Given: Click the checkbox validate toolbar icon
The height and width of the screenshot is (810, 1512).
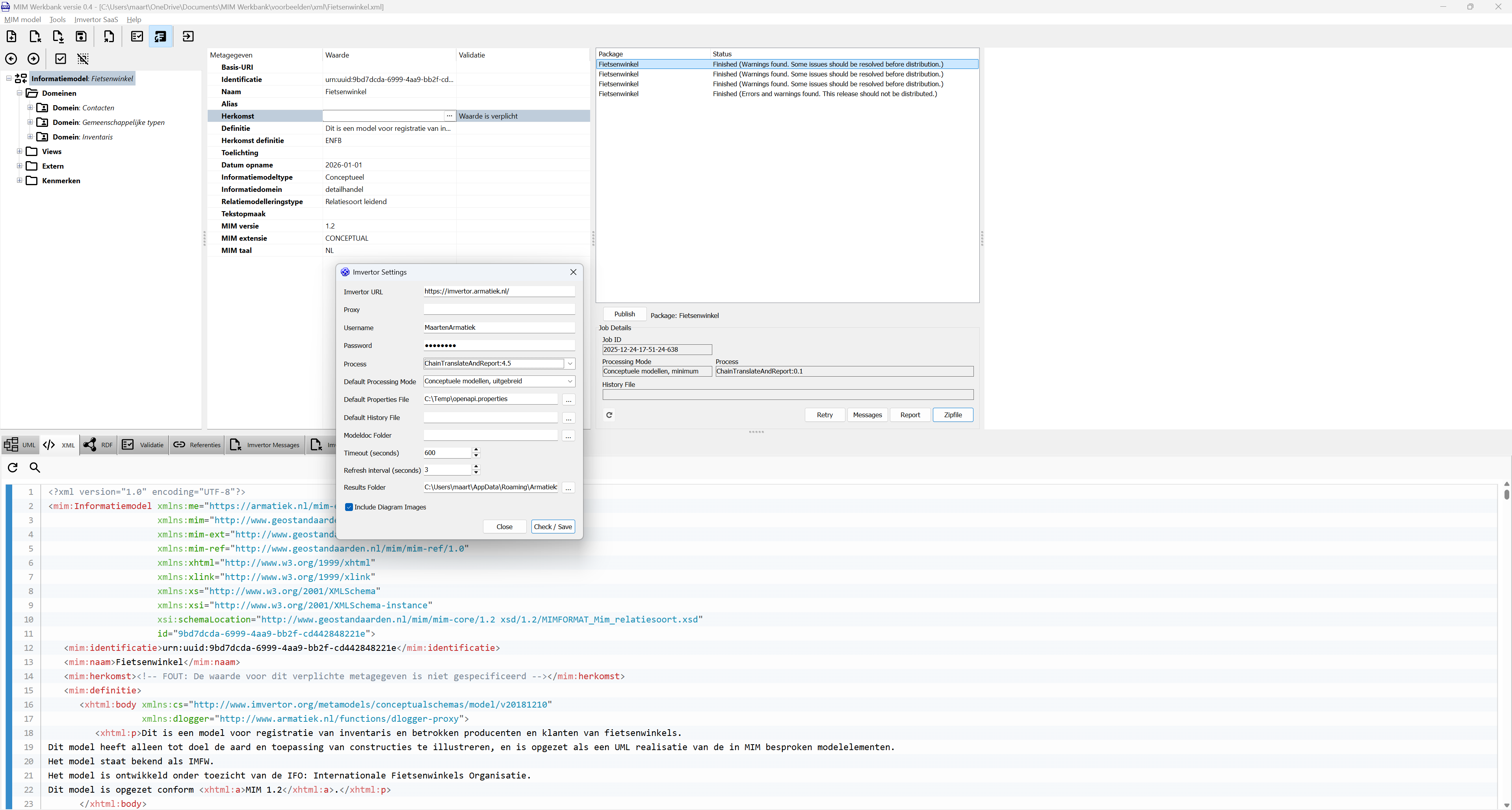Looking at the screenshot, I should coord(60,59).
